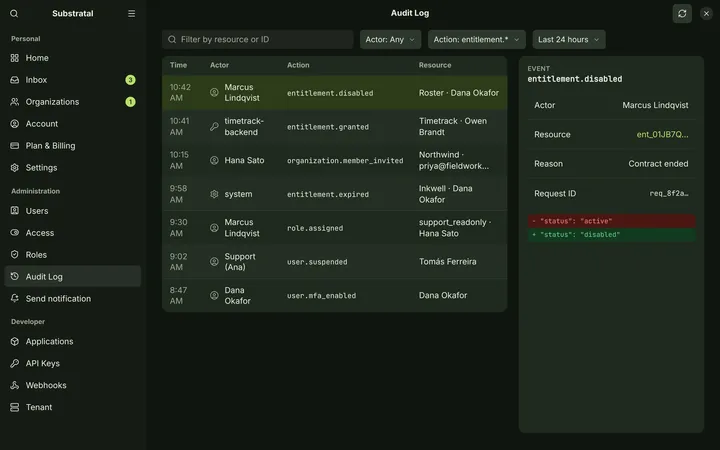This screenshot has width=720, height=450.
Task: Navigate to Plan & Billing
Action: (x=73, y=146)
